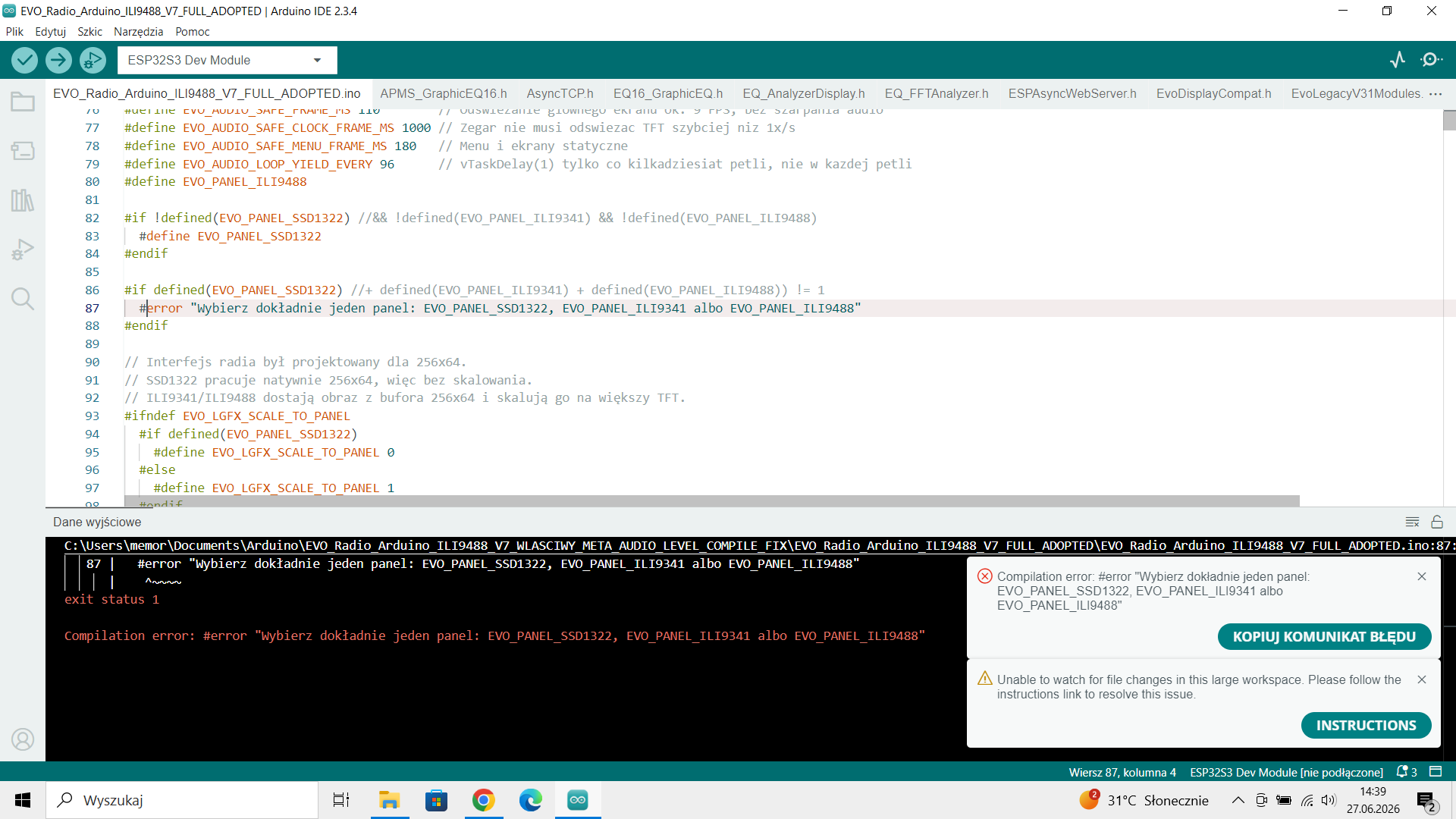Click the ESP32S3 Dev Module status bar entry
This screenshot has width=1456, height=819.
click(1286, 772)
